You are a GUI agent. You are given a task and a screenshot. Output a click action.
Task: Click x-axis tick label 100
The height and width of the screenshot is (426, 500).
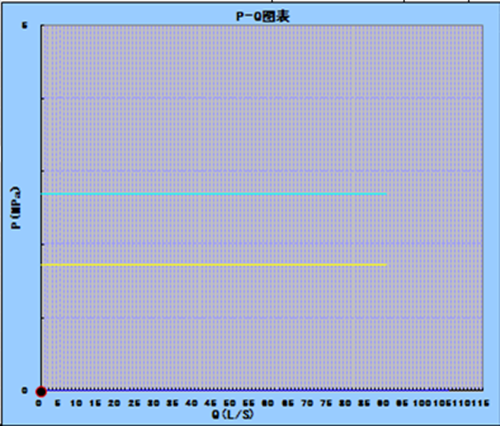click(x=422, y=403)
